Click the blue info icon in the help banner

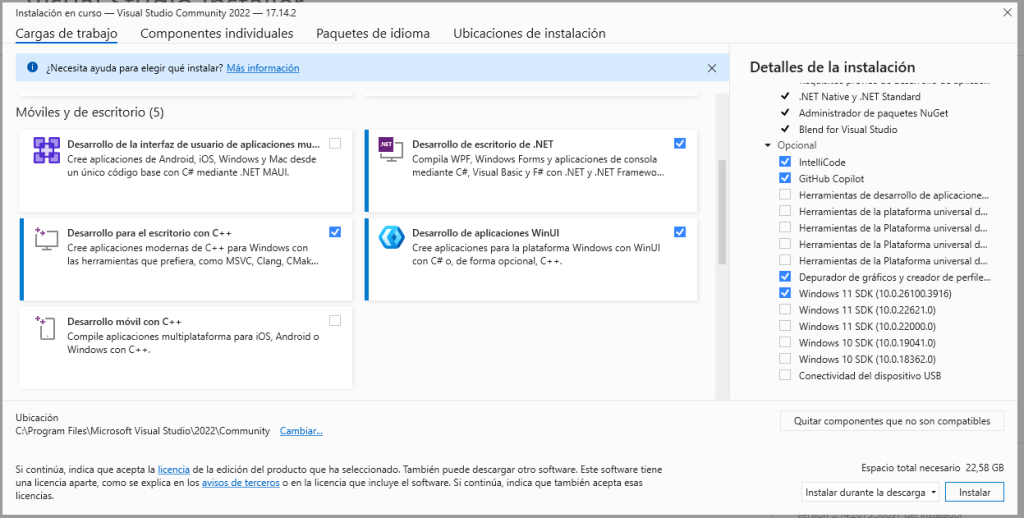32,68
